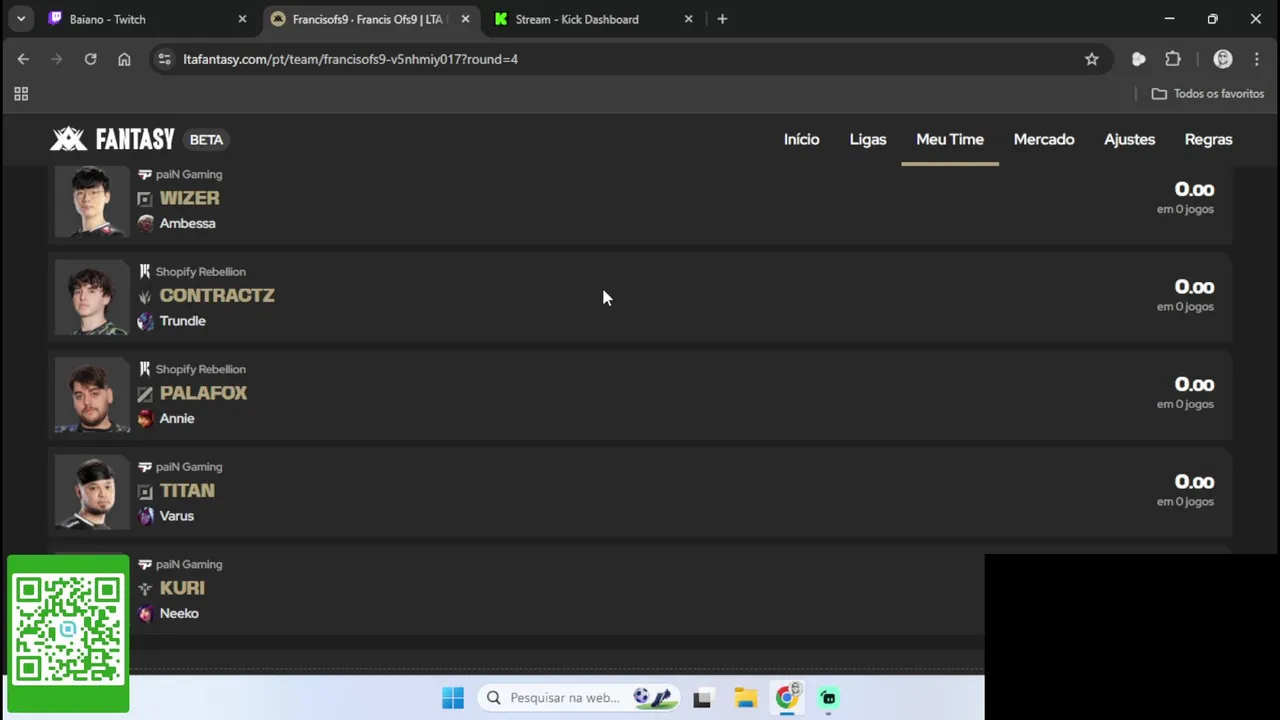Open the Chrome three-dot menu
The width and height of the screenshot is (1280, 720).
coord(1257,59)
